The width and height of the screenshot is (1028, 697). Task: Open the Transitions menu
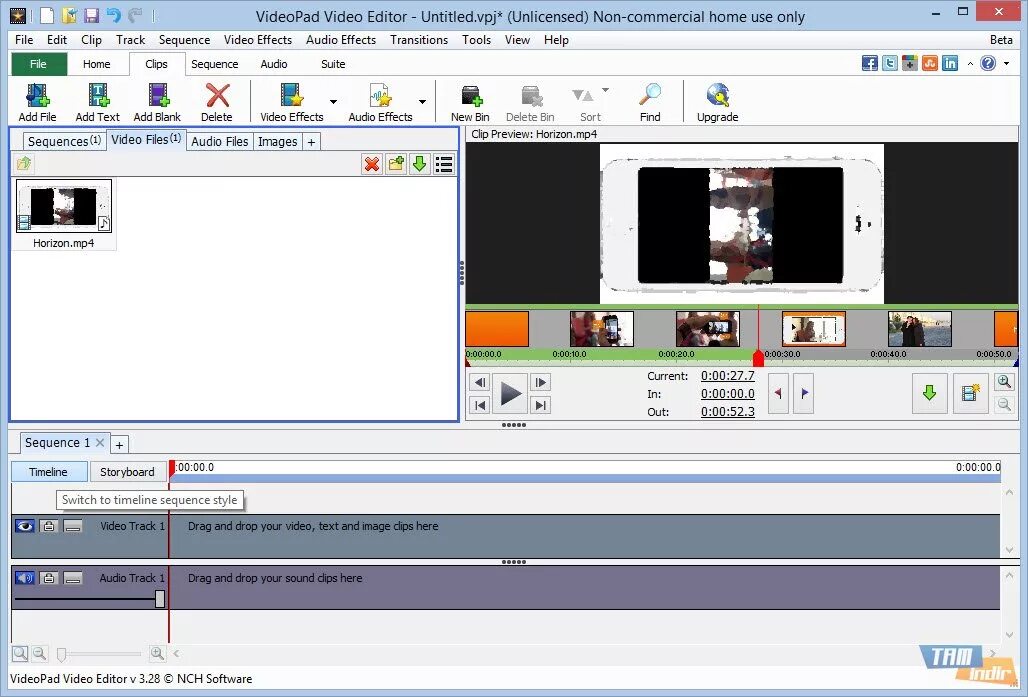(419, 40)
